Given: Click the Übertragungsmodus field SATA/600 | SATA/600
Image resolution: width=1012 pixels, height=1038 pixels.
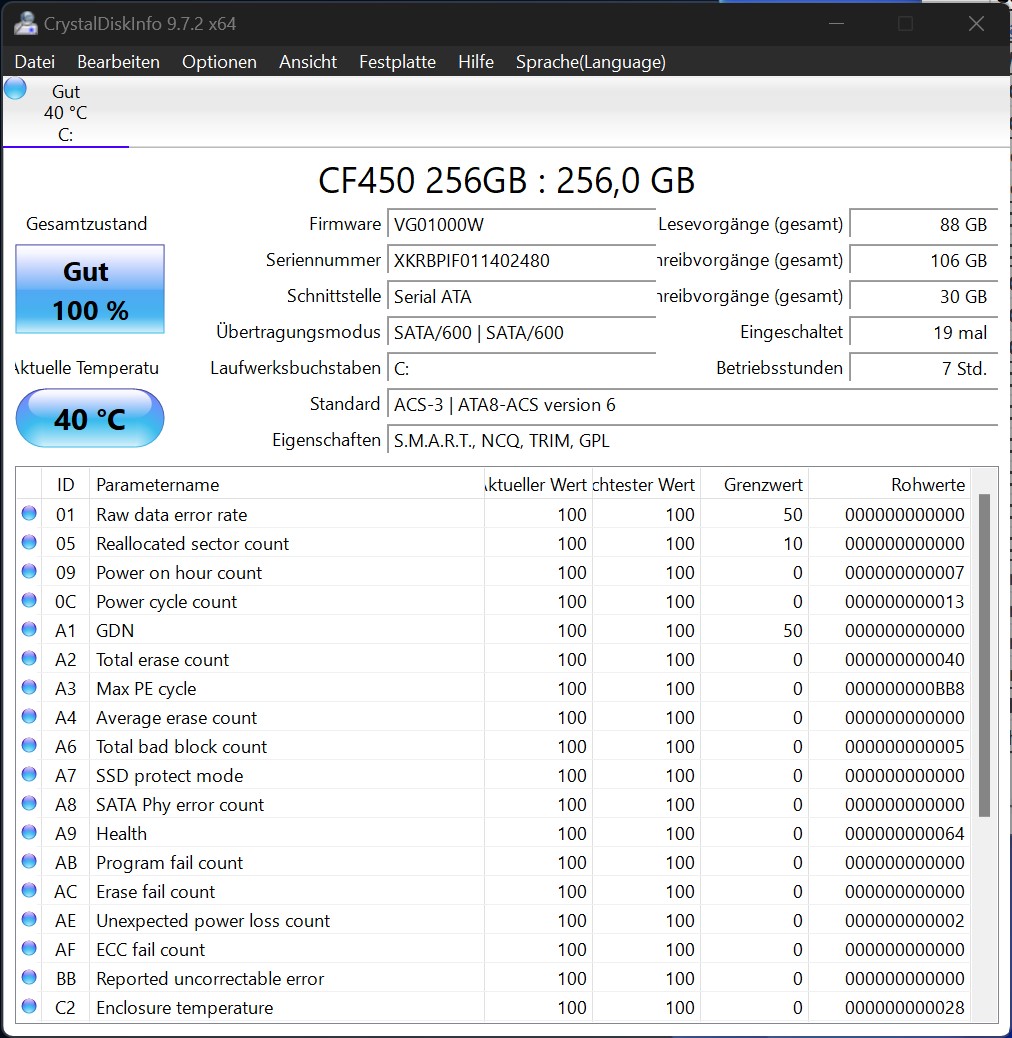Looking at the screenshot, I should tap(522, 332).
